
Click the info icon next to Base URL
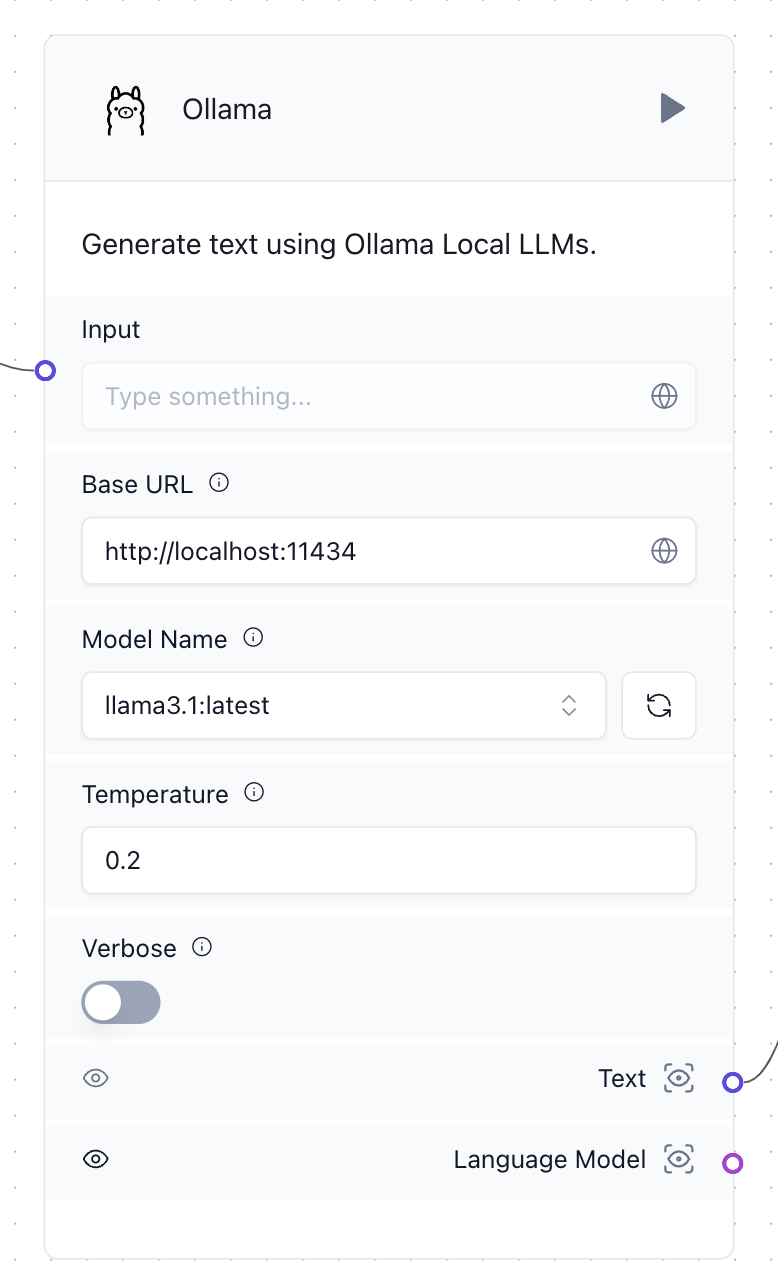pyautogui.click(x=218, y=483)
